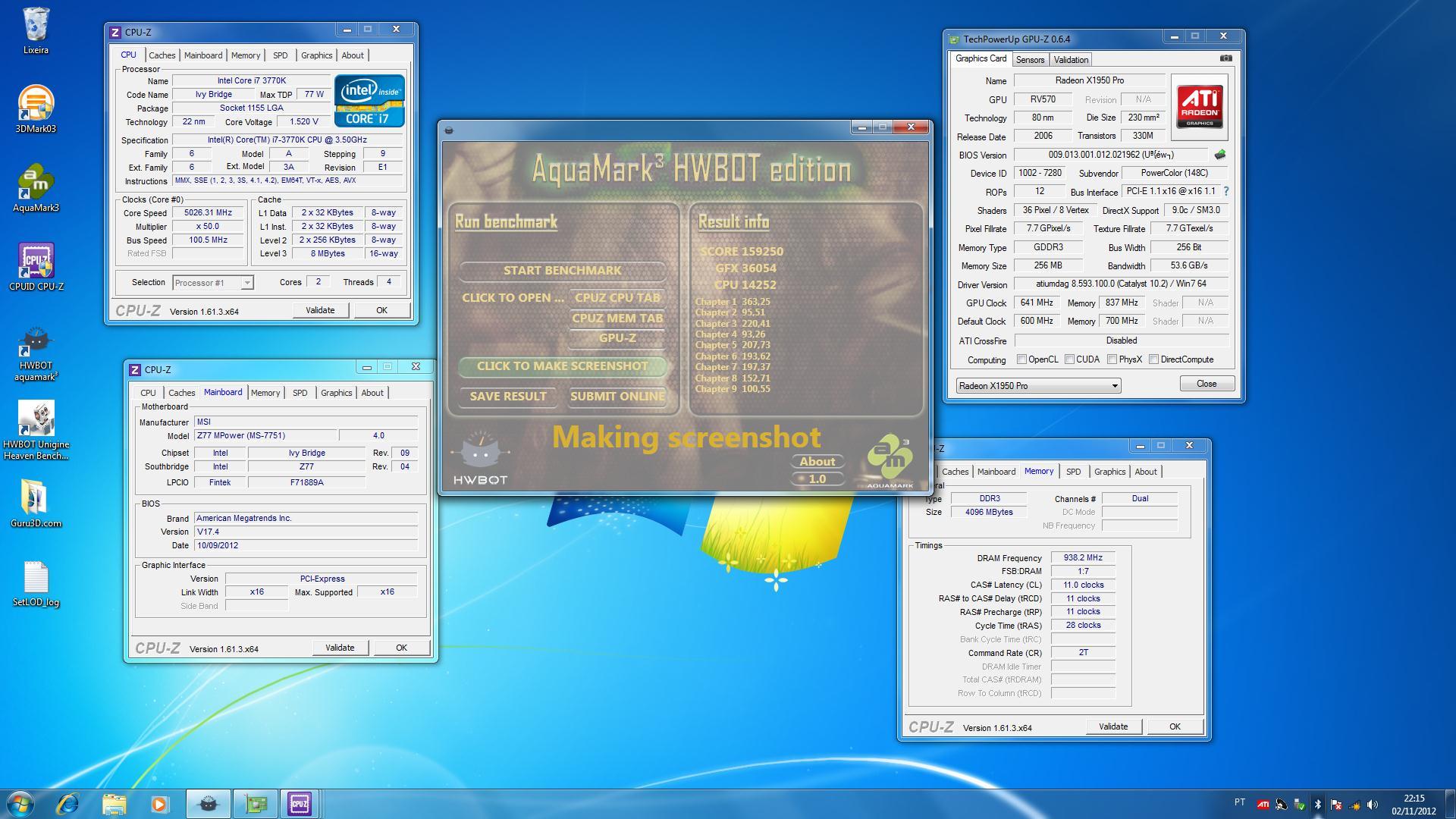Expand the Processor #1 selection dropdown
Image resolution: width=1456 pixels, height=819 pixels.
246,283
